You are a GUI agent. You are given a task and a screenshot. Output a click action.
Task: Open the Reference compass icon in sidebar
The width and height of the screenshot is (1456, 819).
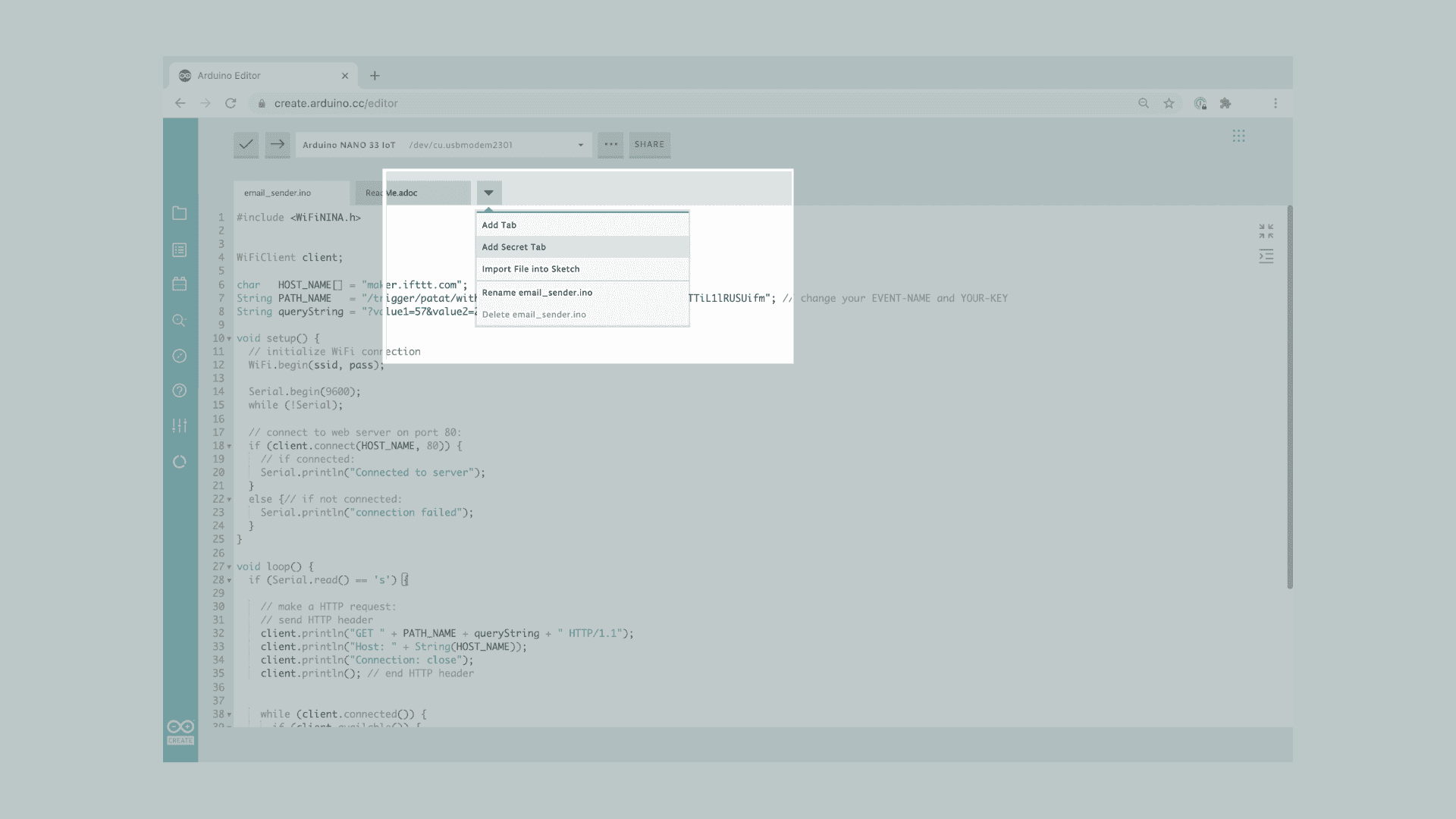coord(180,356)
